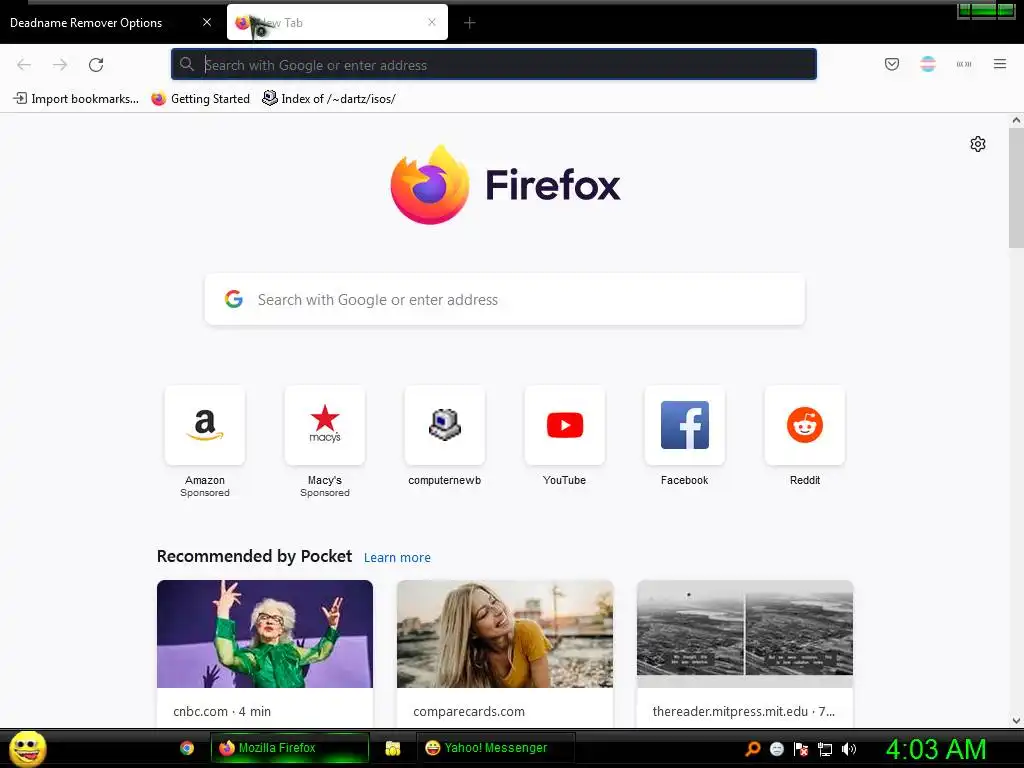The height and width of the screenshot is (768, 1024).
Task: Open the Facebook shortcut tile
Action: click(684, 425)
